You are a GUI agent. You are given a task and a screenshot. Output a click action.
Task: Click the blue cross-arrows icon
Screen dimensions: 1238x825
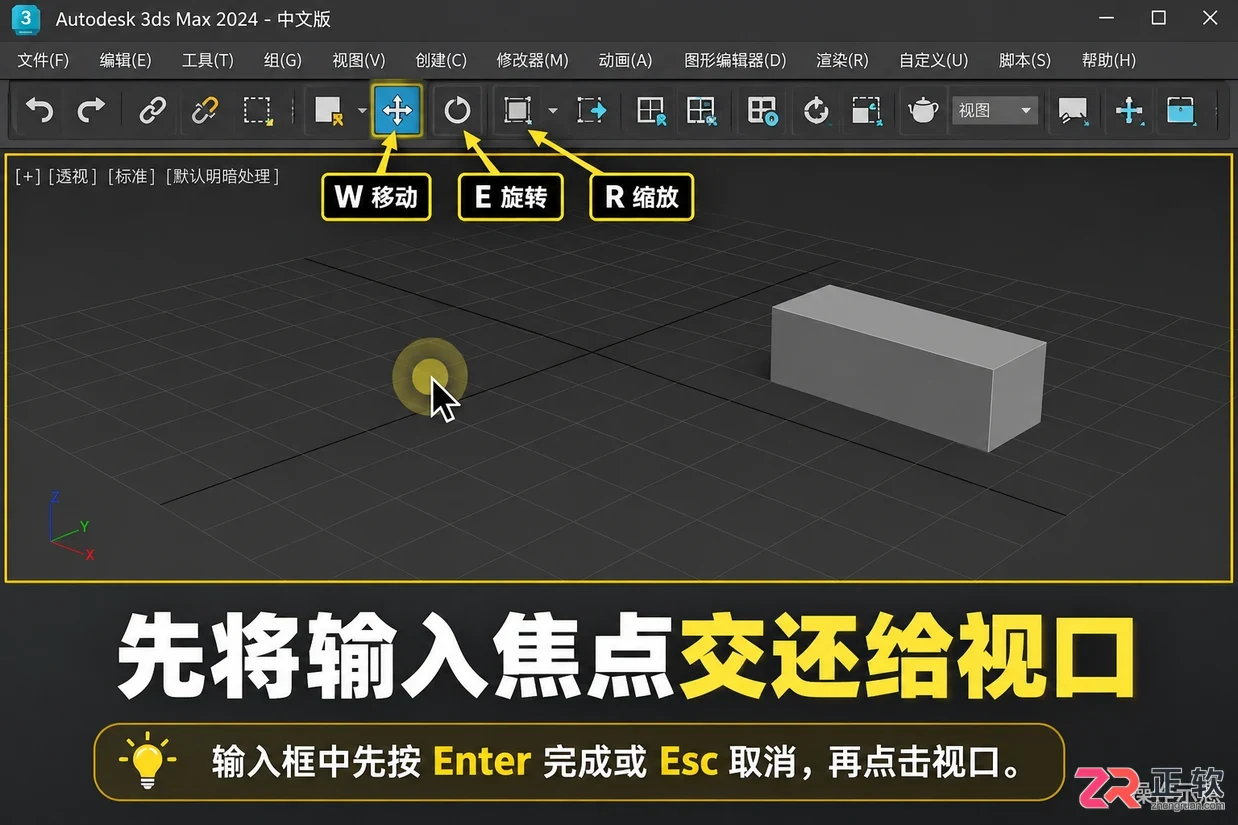(x=1129, y=110)
